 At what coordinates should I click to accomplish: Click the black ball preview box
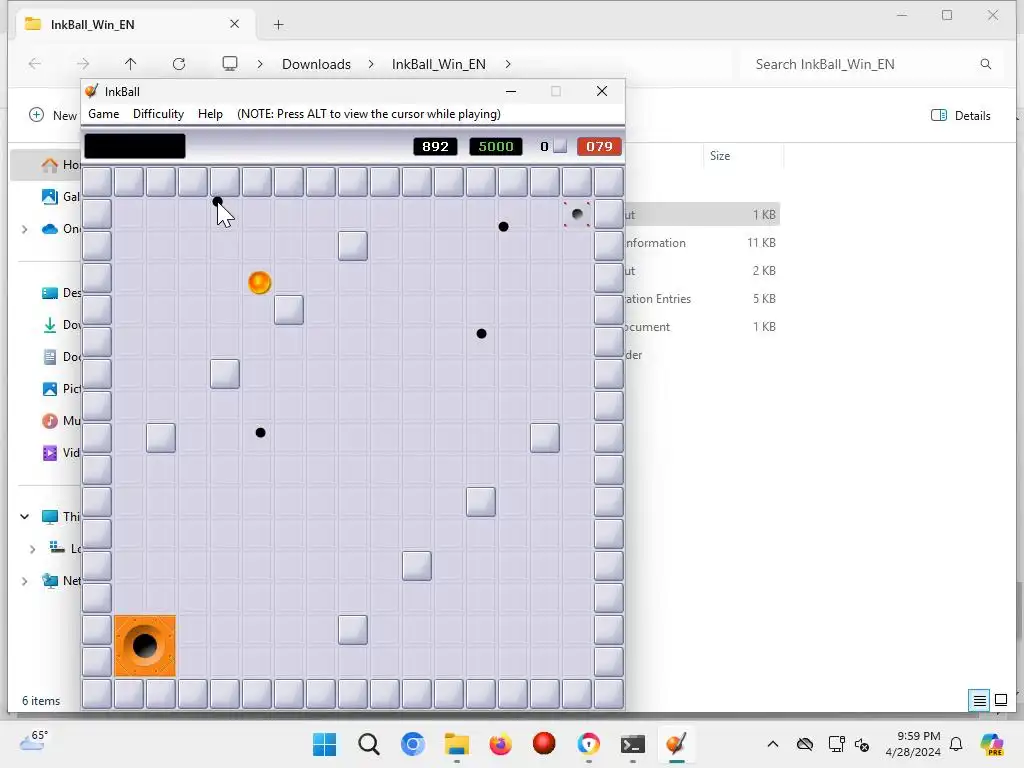point(135,146)
